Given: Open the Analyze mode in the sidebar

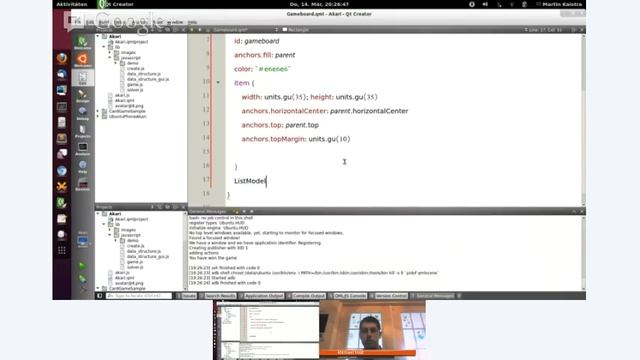Looking at the screenshot, I should tap(82, 149).
